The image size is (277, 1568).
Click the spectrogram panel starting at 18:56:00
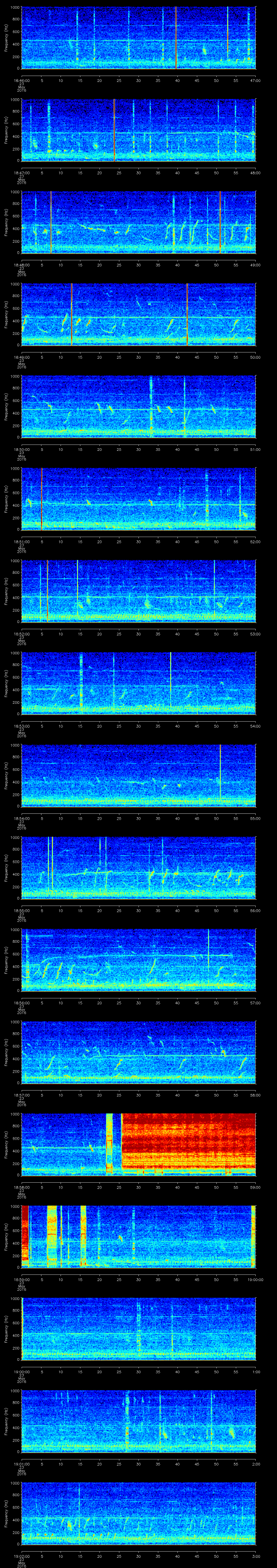(138, 960)
